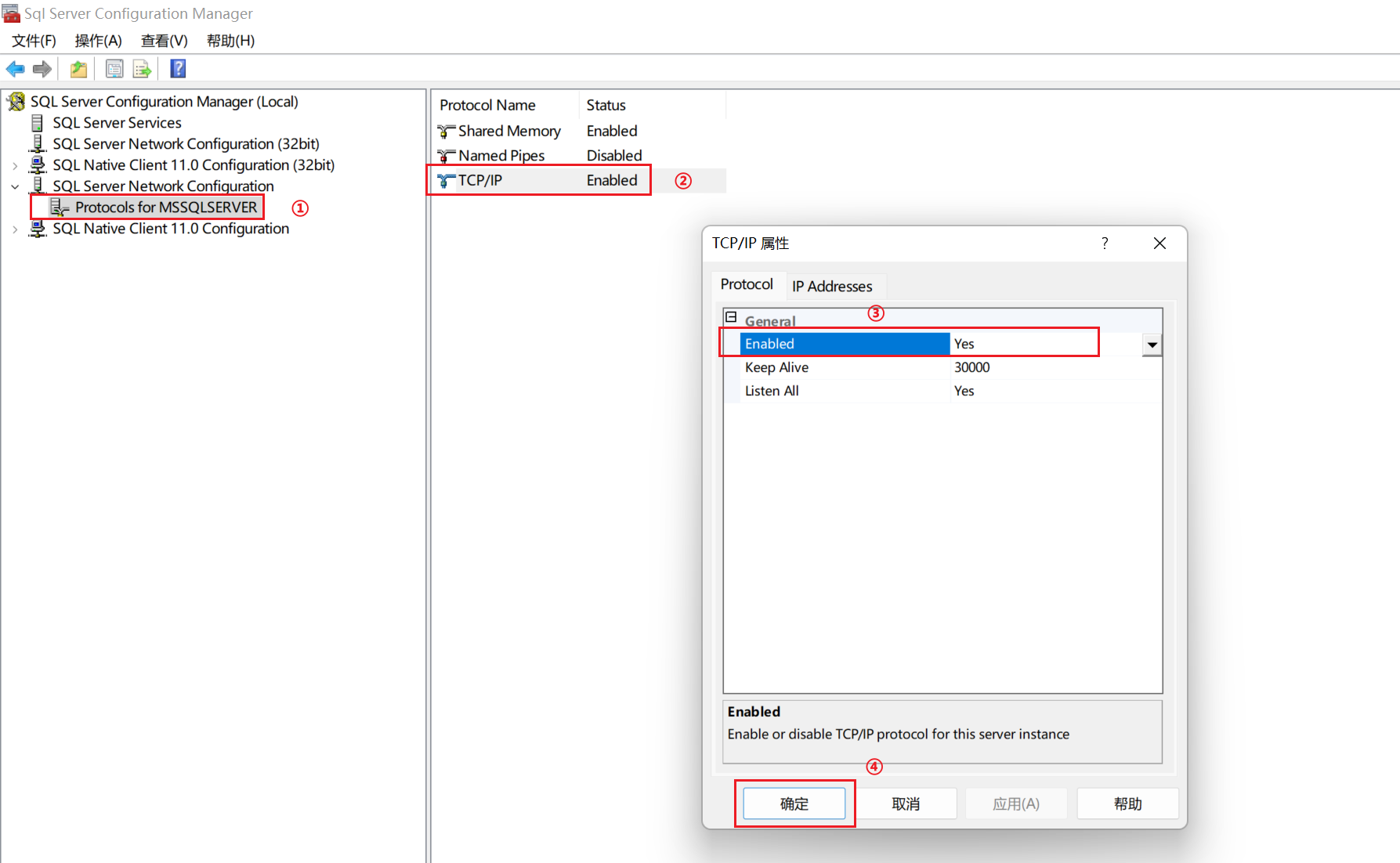The width and height of the screenshot is (1400, 863).
Task: Click the Forward arrow toolbar icon
Action: 42,69
